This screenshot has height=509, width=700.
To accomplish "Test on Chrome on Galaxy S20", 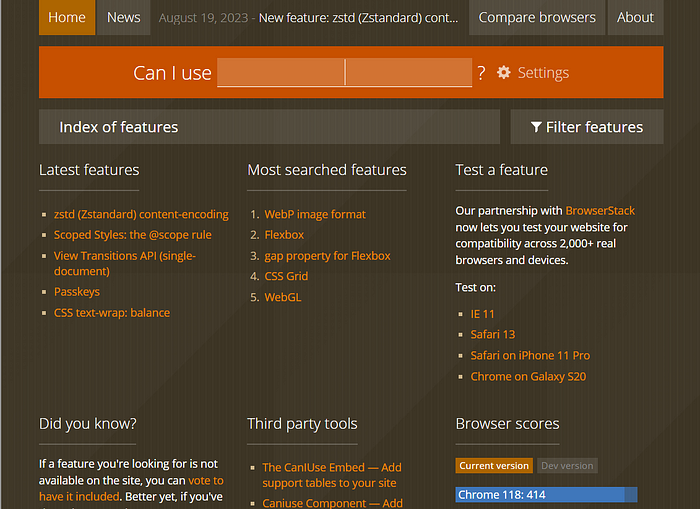I will click(528, 376).
